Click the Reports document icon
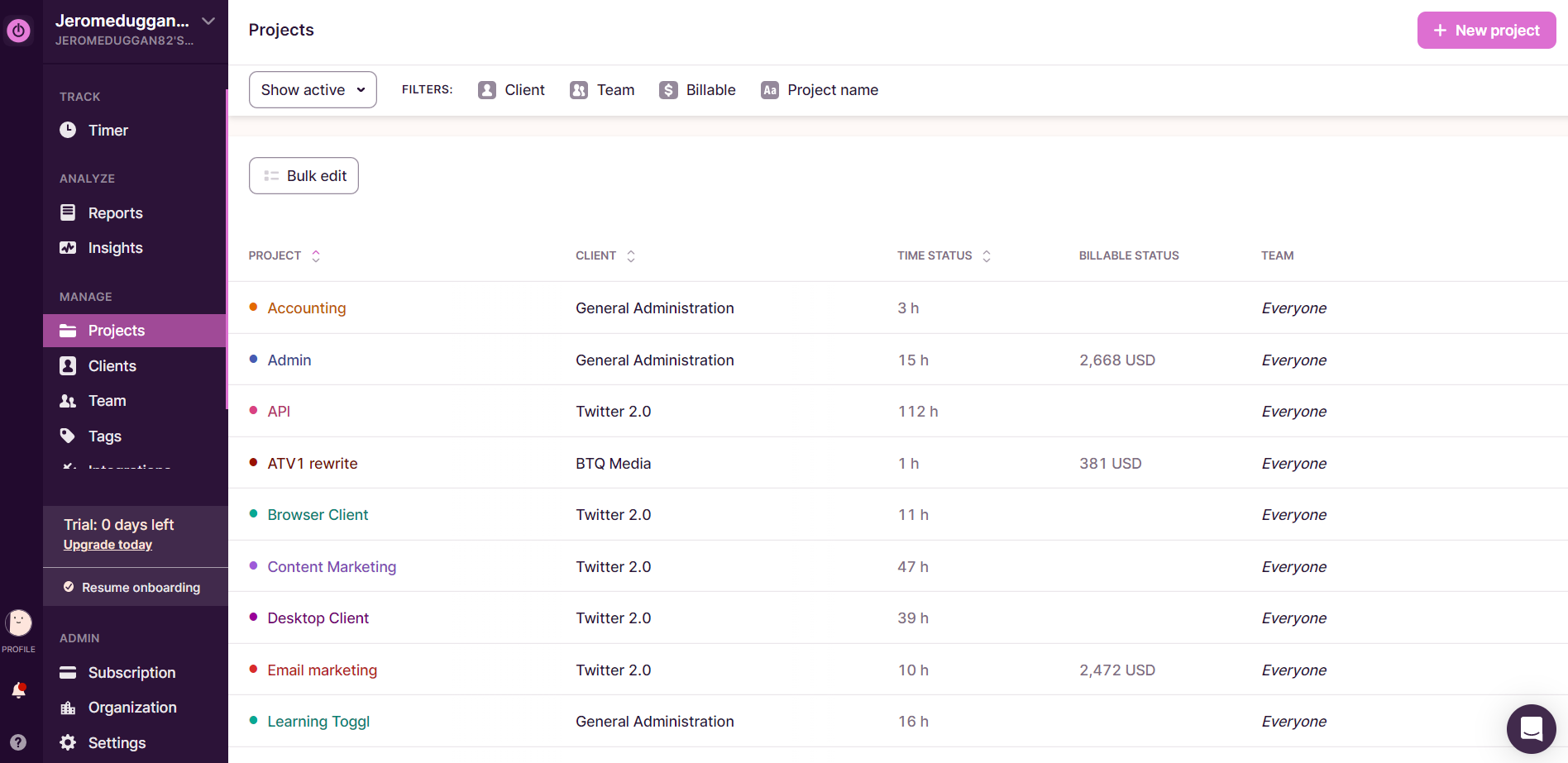The image size is (1568, 763). (x=68, y=212)
